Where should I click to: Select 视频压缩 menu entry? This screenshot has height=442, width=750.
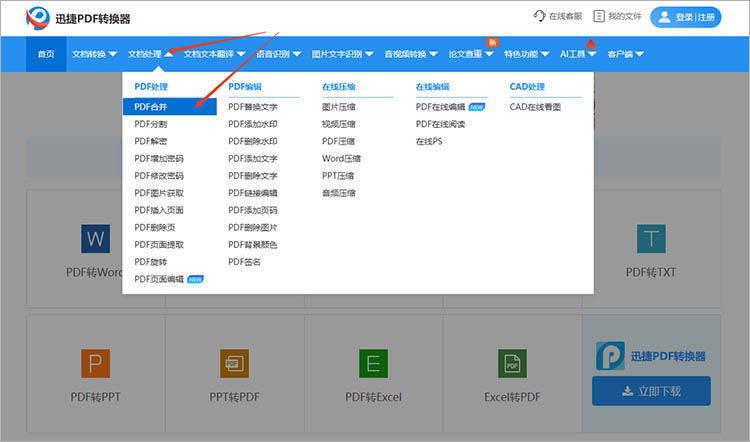[339, 124]
